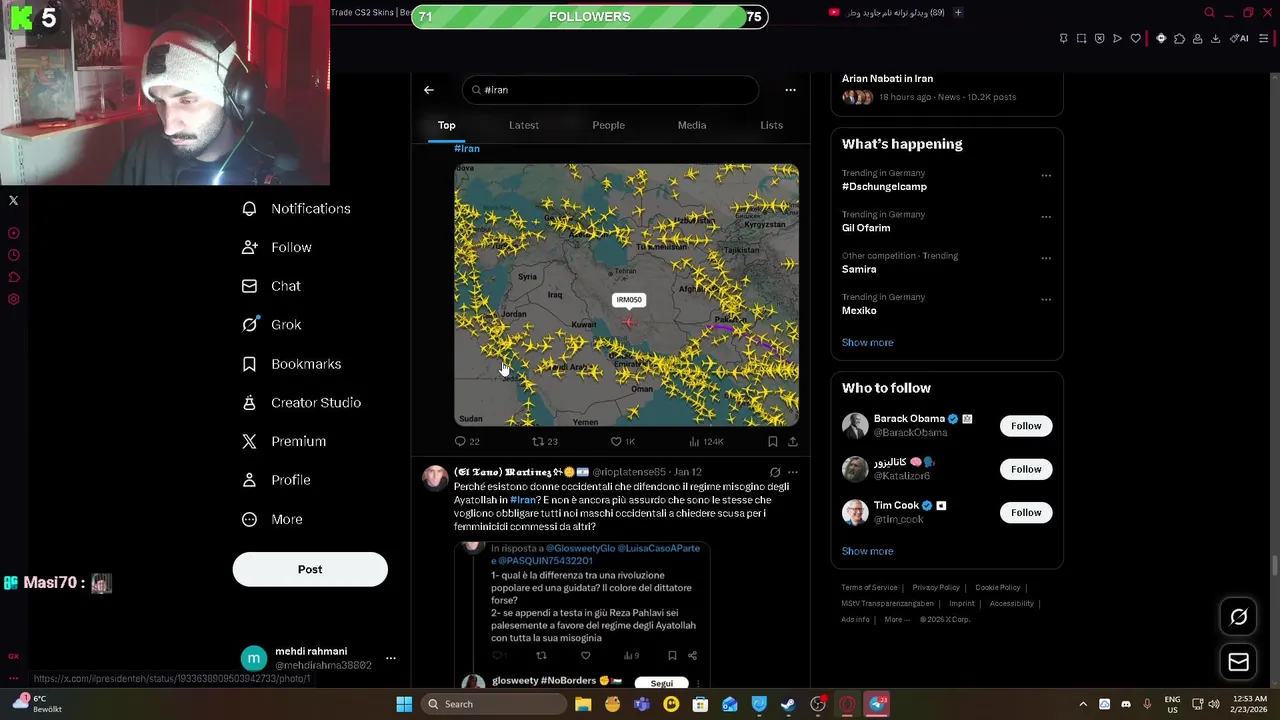Follow the @Katalizor6 account
This screenshot has height=720, width=1280.
point(1025,469)
